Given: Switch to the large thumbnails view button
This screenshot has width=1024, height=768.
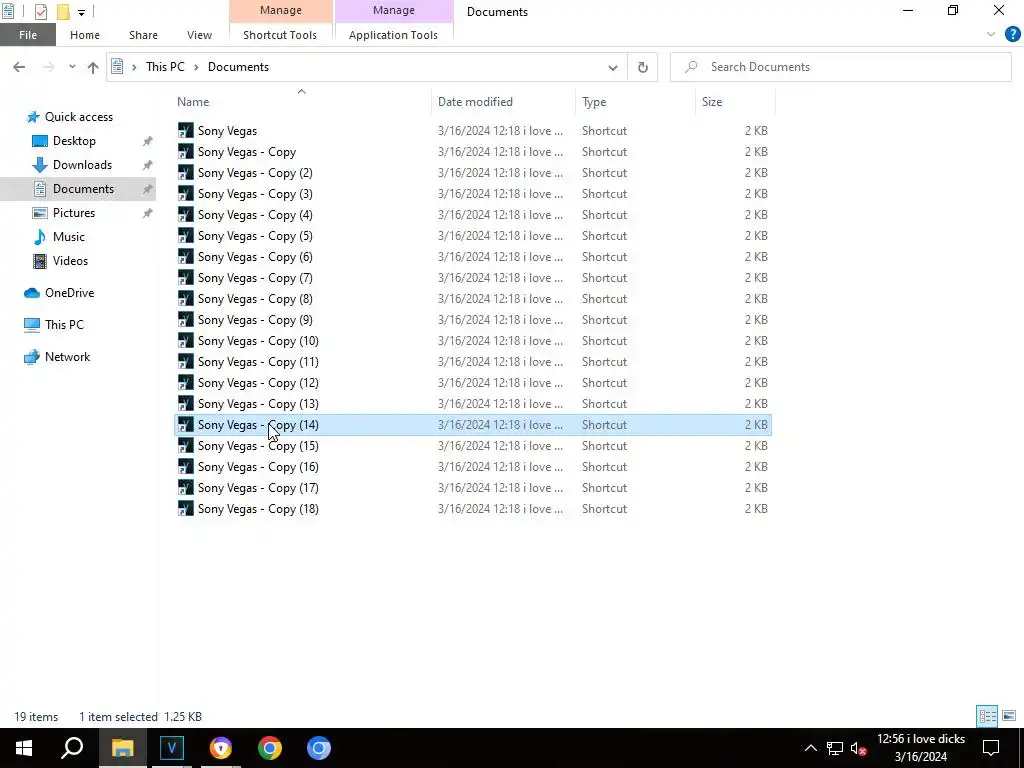Looking at the screenshot, I should pyautogui.click(x=1009, y=716).
